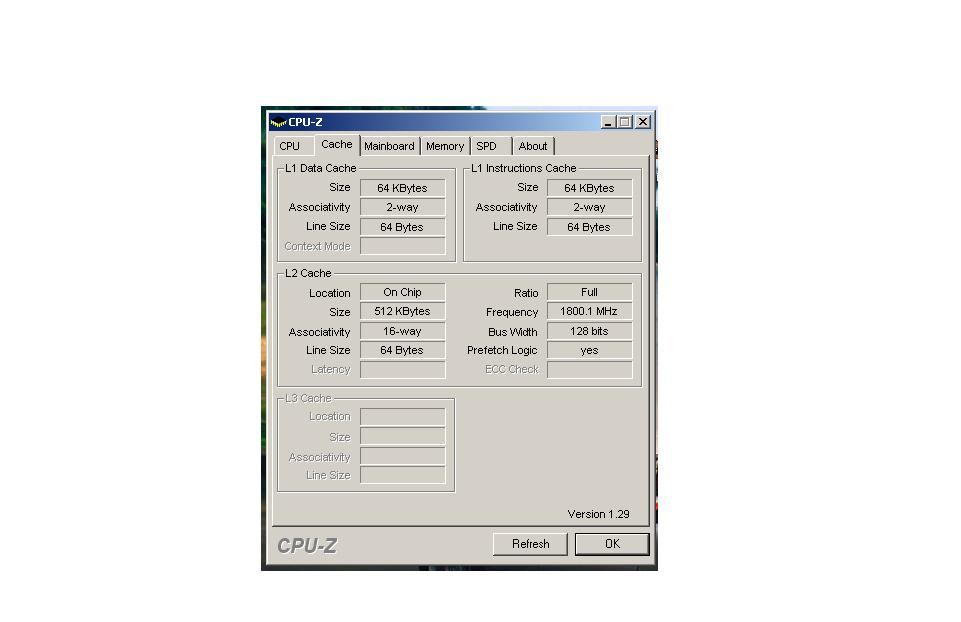Switch to the CPU tab
The image size is (961, 622).
click(290, 146)
